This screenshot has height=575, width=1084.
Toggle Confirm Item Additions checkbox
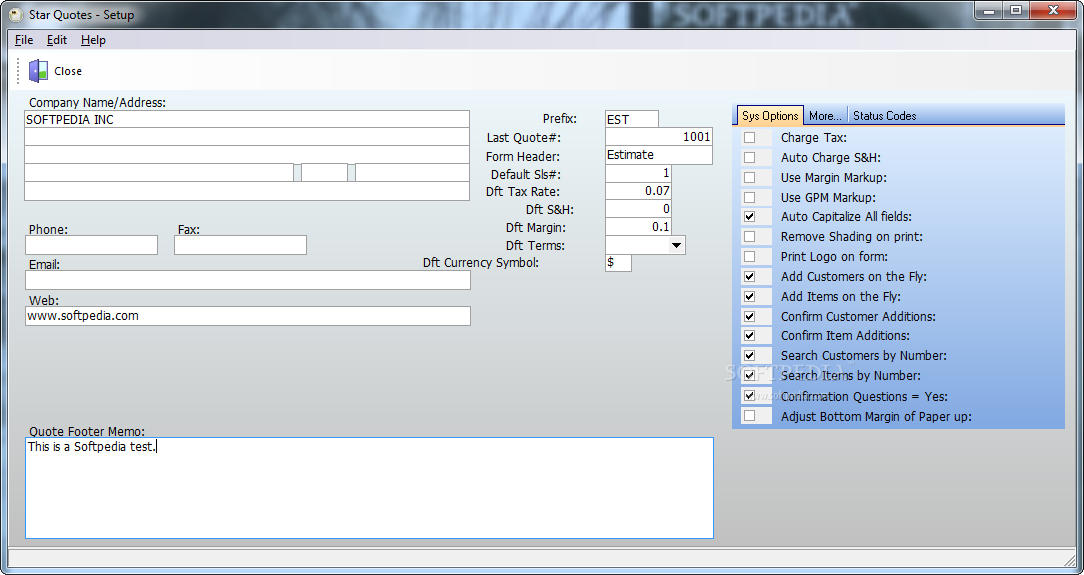749,335
